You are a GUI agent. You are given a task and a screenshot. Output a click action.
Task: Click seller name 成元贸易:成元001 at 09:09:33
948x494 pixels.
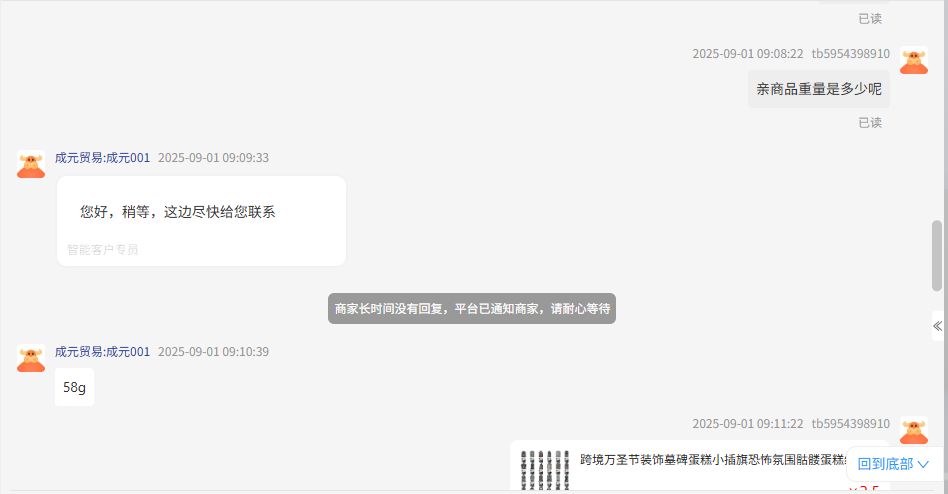coord(102,158)
